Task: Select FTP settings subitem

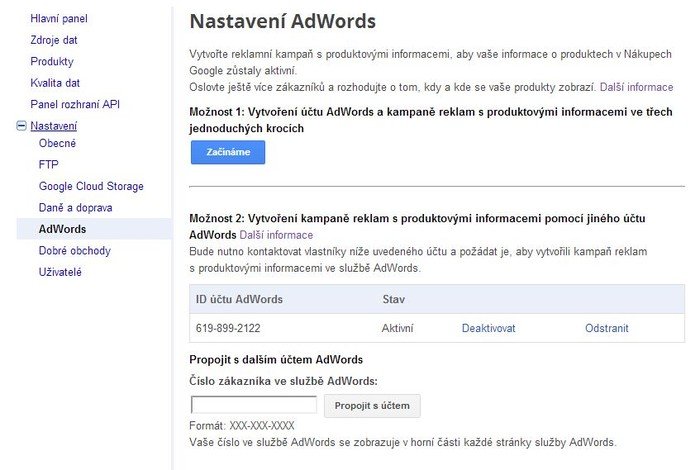Action: [49, 165]
